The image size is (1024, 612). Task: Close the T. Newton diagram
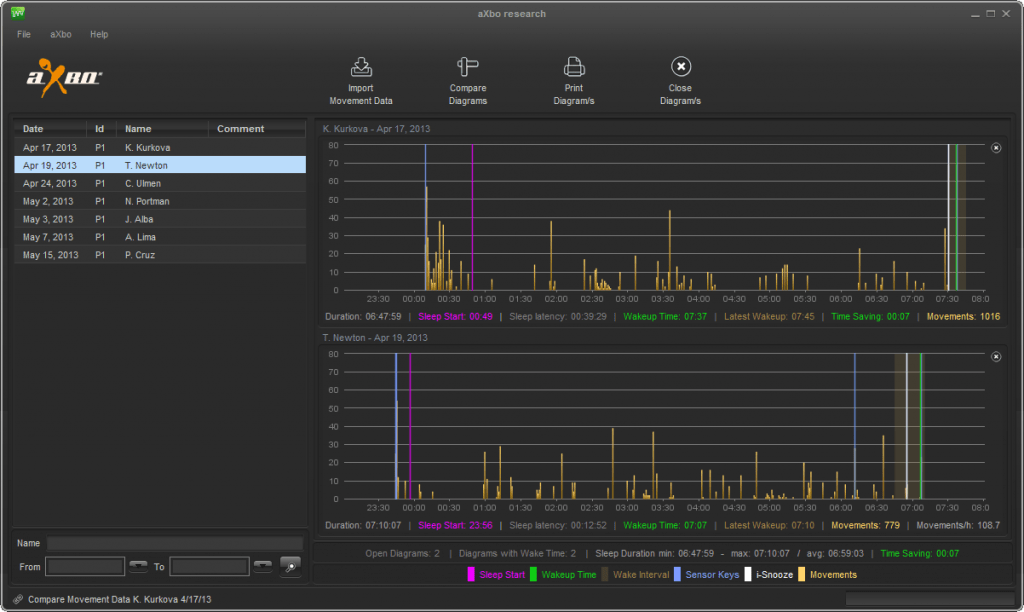(x=995, y=356)
